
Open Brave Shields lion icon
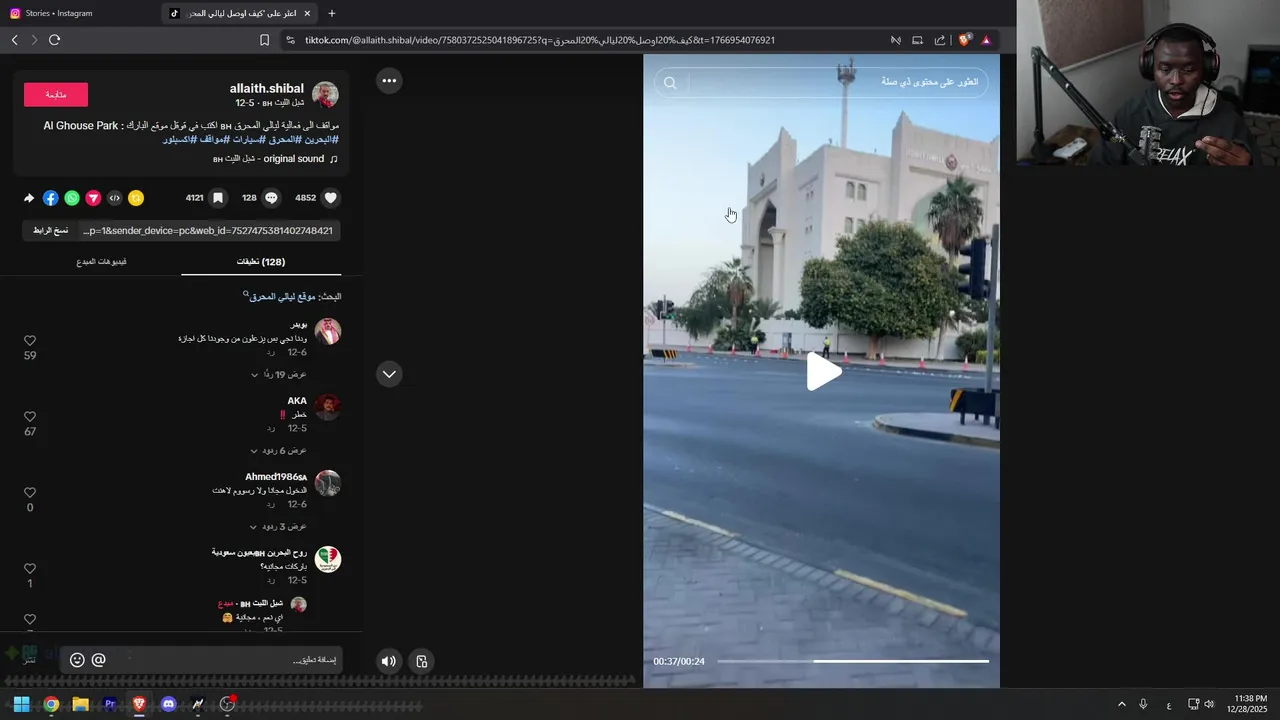coord(964,40)
